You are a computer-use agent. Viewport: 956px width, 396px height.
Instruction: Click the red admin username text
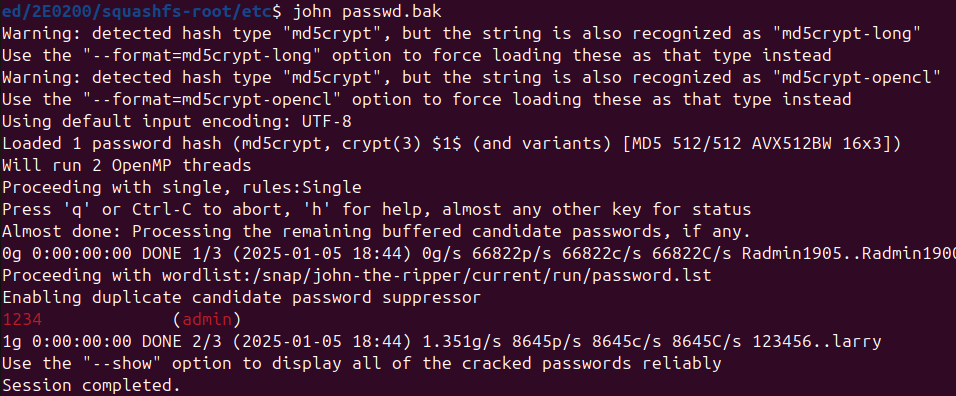(207, 319)
